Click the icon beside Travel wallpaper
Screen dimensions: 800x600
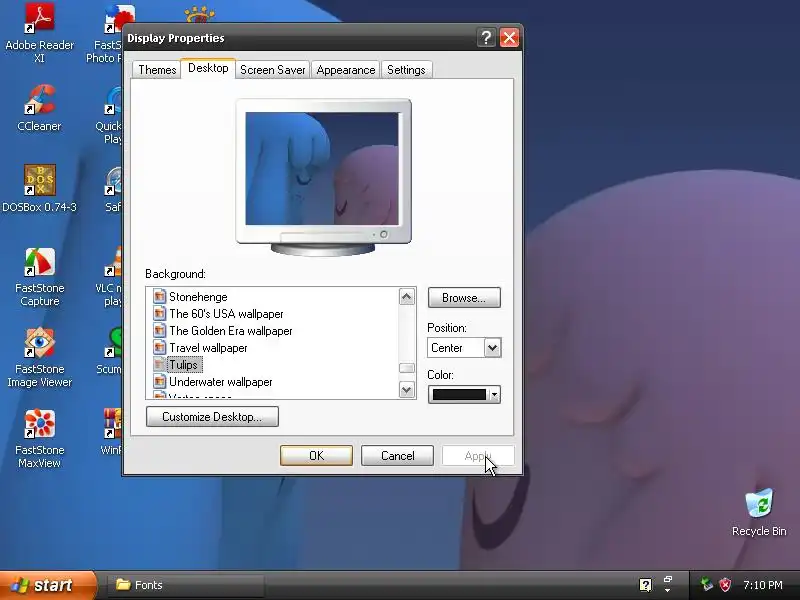(x=160, y=347)
